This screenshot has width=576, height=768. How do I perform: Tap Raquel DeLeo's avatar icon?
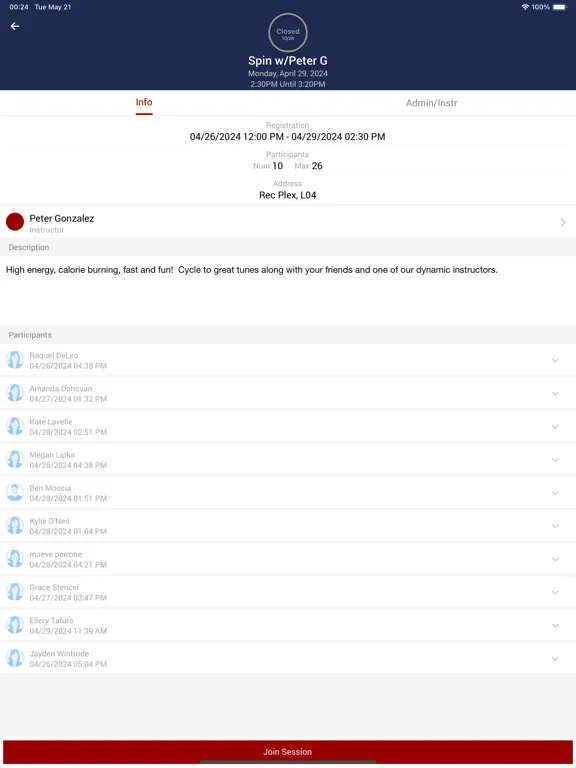pyautogui.click(x=15, y=360)
